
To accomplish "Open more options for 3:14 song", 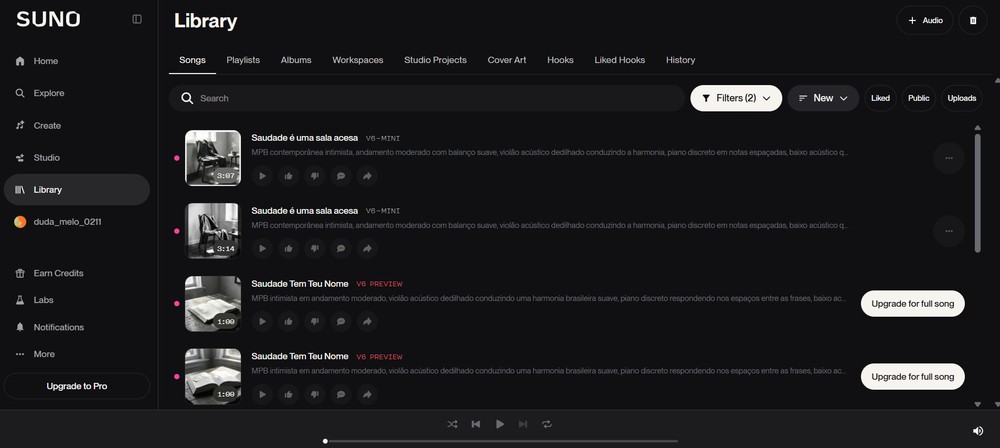I will click(949, 231).
